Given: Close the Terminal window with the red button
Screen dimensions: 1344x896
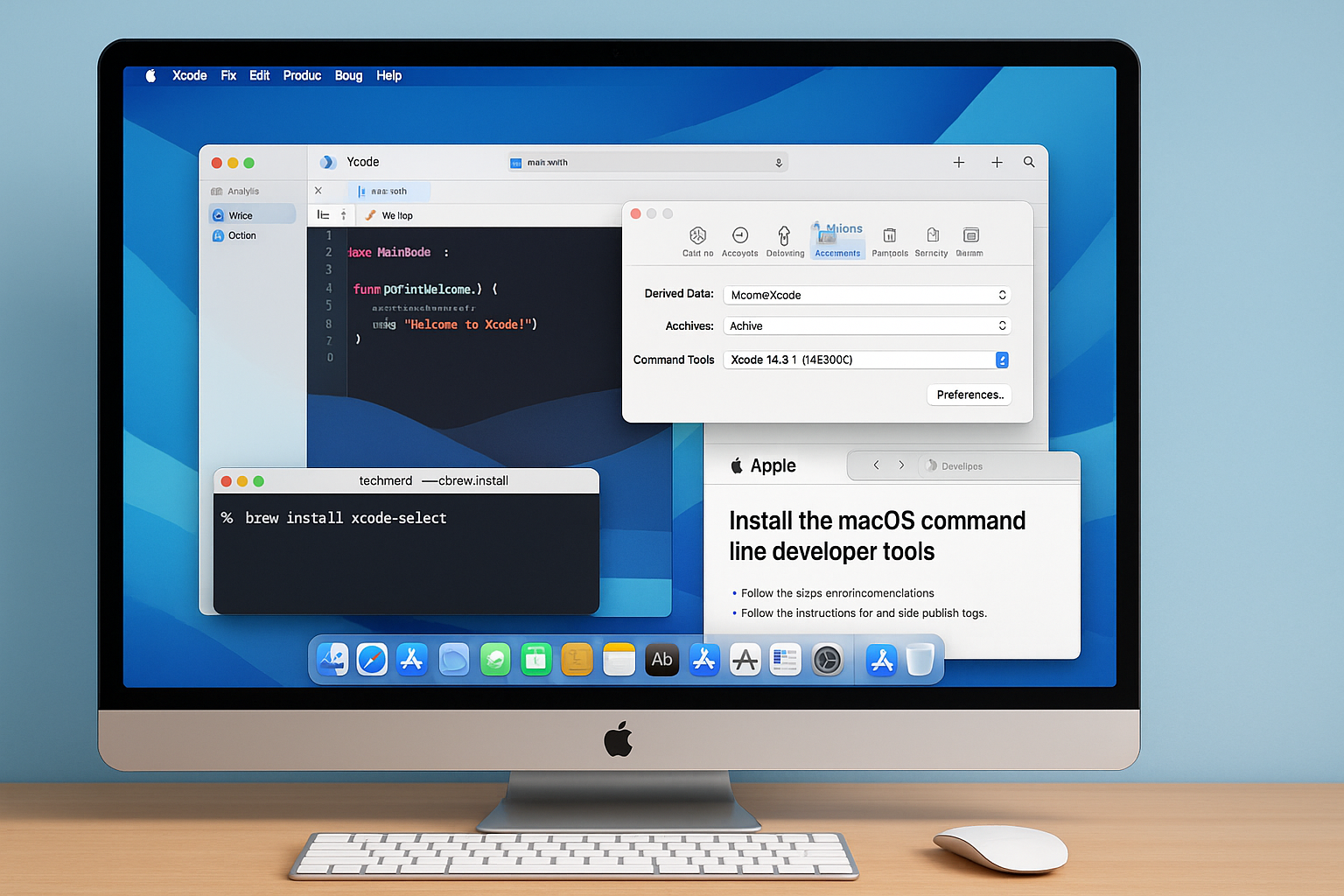Looking at the screenshot, I should click(x=226, y=481).
